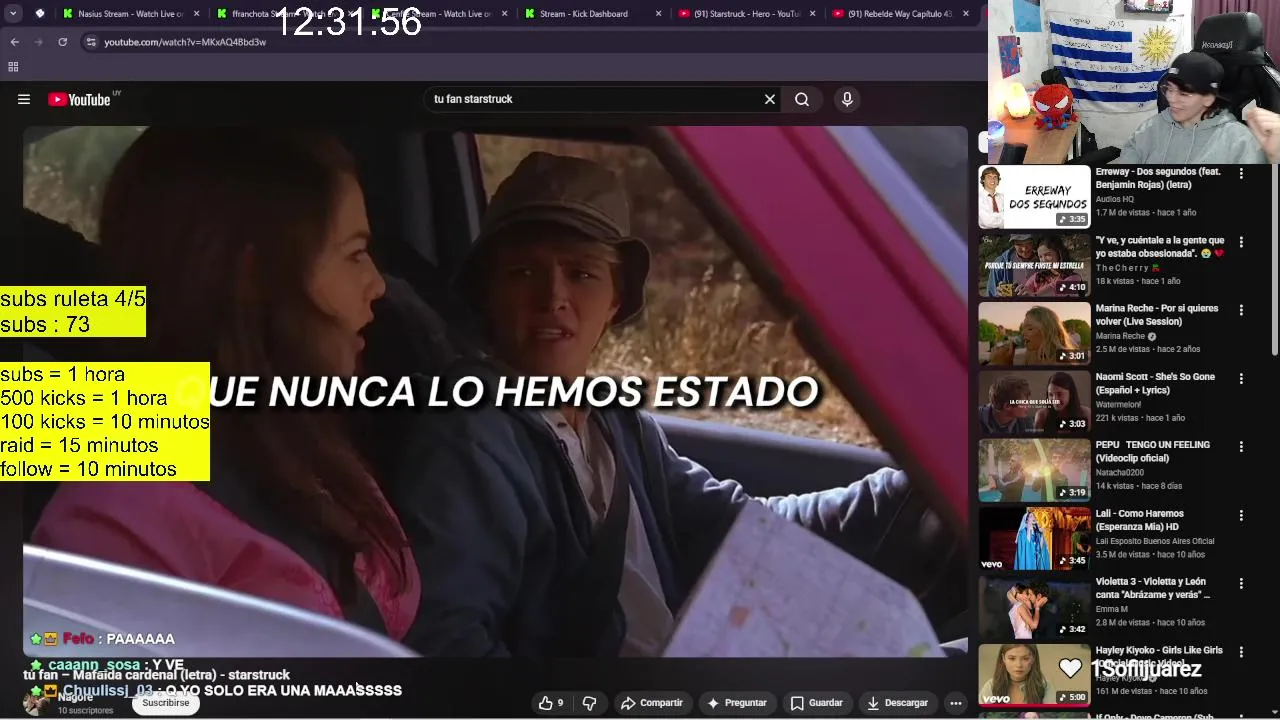Open options menu for 'Hayley Kiyoko' video

pos(1241,652)
